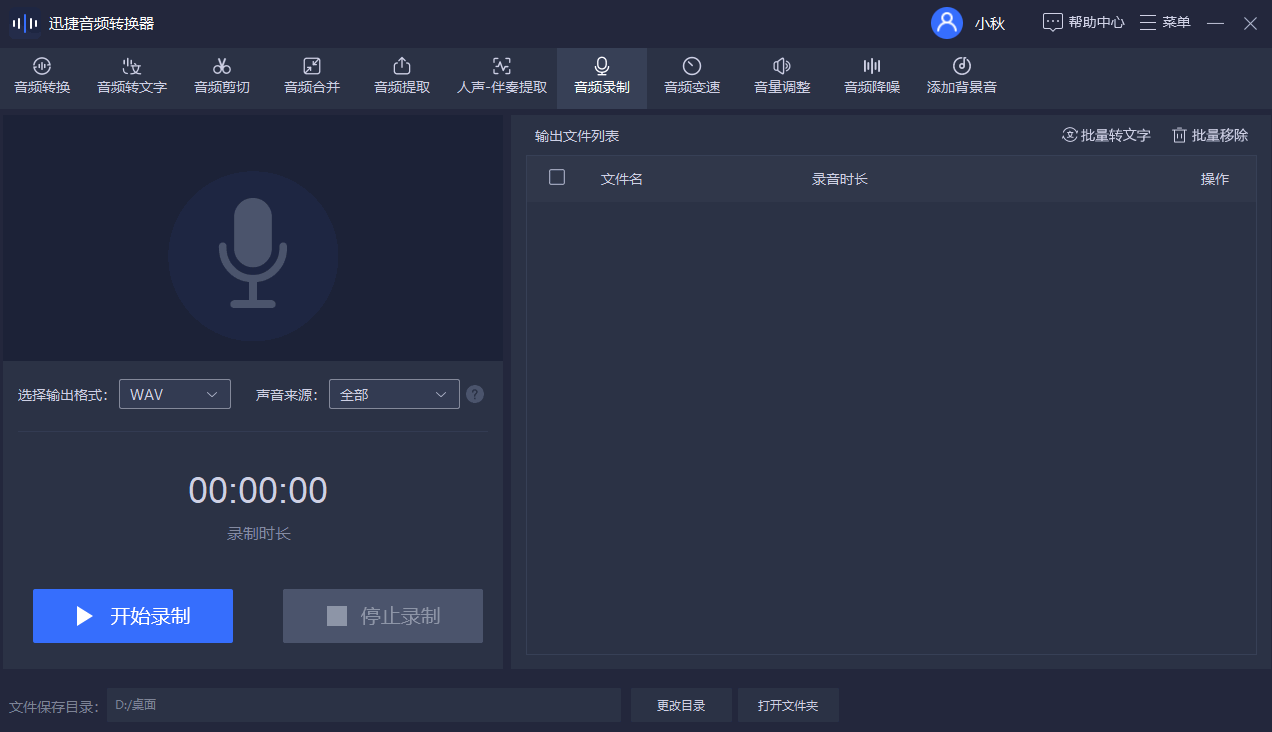Click 开始录制 to start recording

coord(132,616)
